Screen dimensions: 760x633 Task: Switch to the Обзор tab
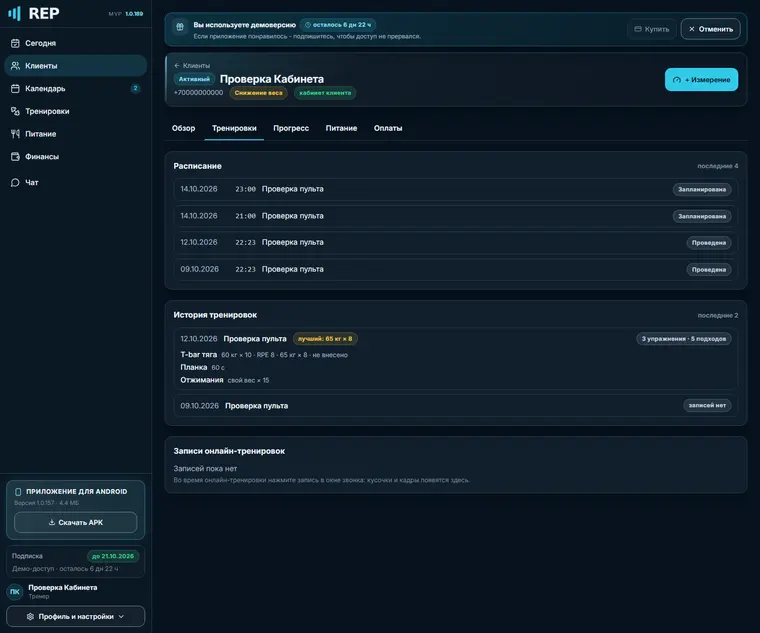tap(183, 128)
